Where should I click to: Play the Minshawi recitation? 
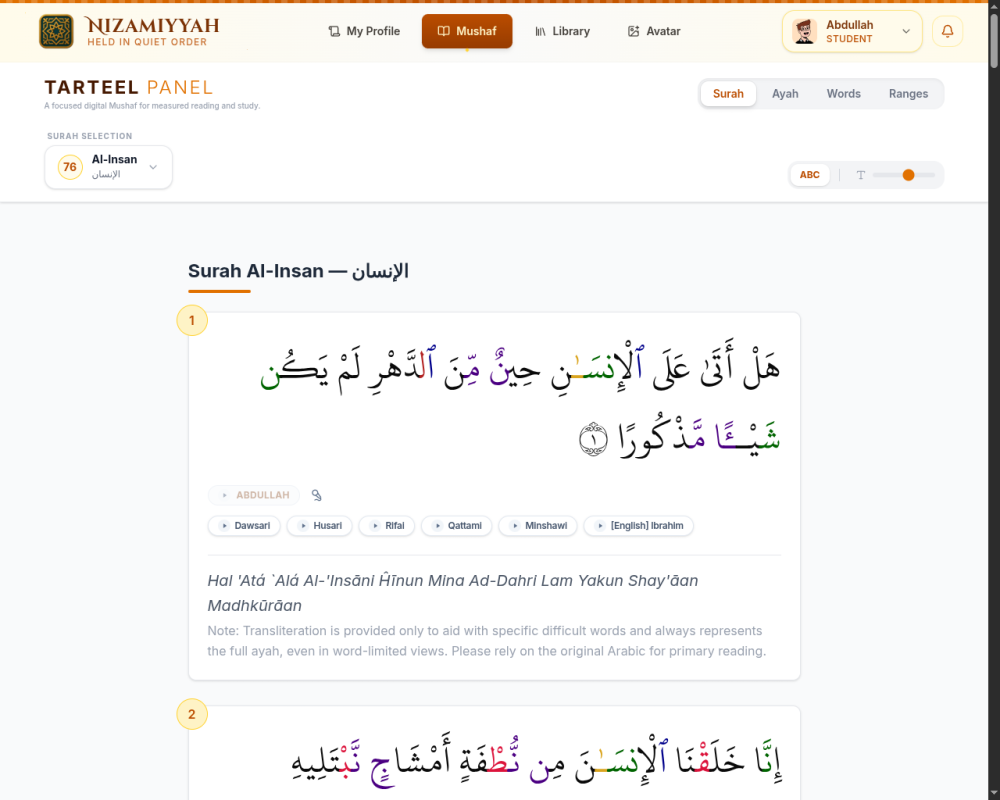pyautogui.click(x=538, y=526)
